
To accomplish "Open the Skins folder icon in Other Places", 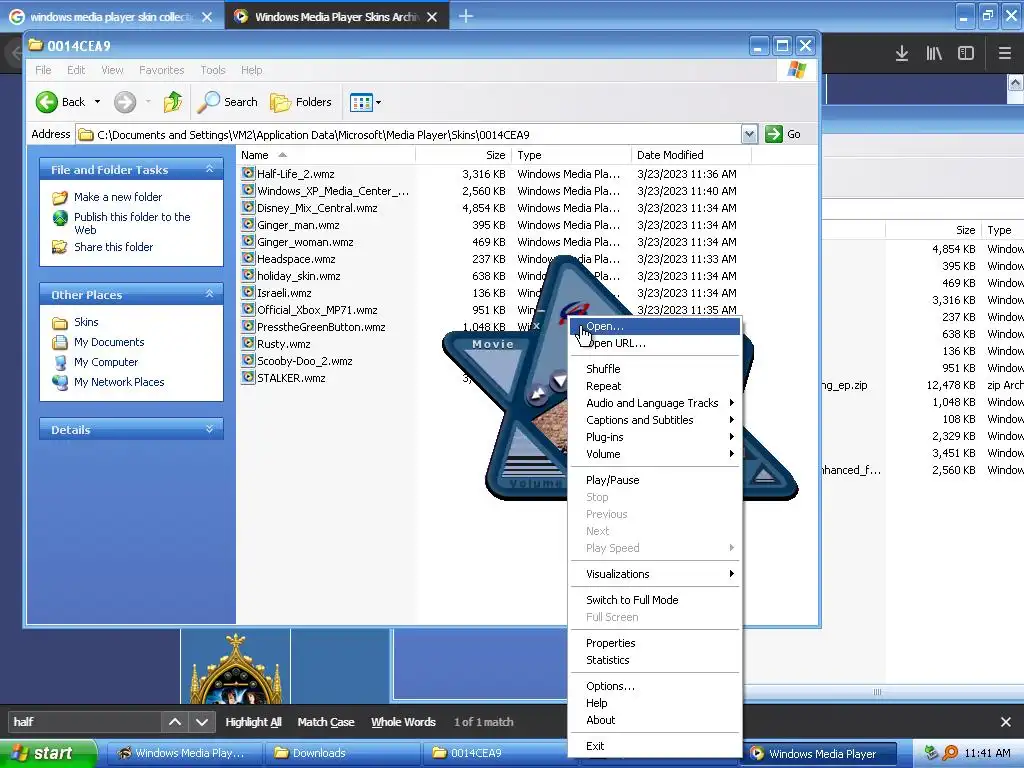I will coord(60,323).
